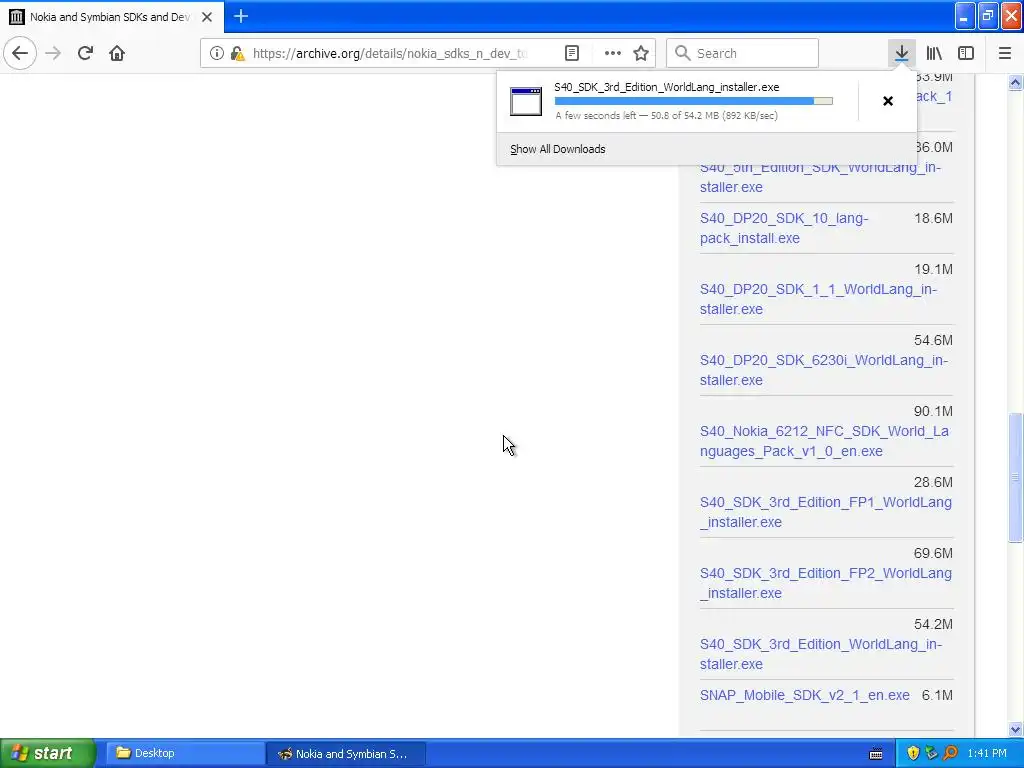Click the orange magnifier tray icon
Viewport: 1024px width, 768px height.
tap(950, 753)
